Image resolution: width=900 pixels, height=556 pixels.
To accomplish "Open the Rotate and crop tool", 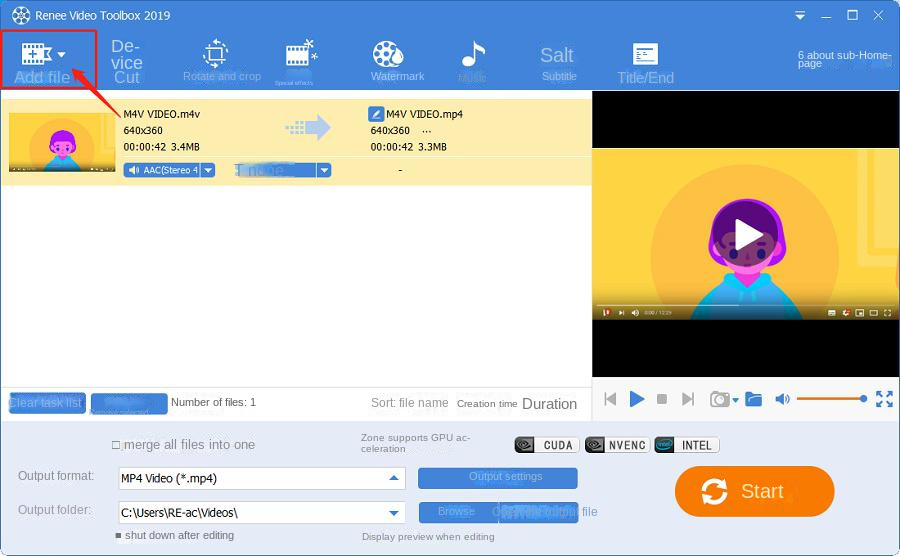I will click(x=216, y=59).
